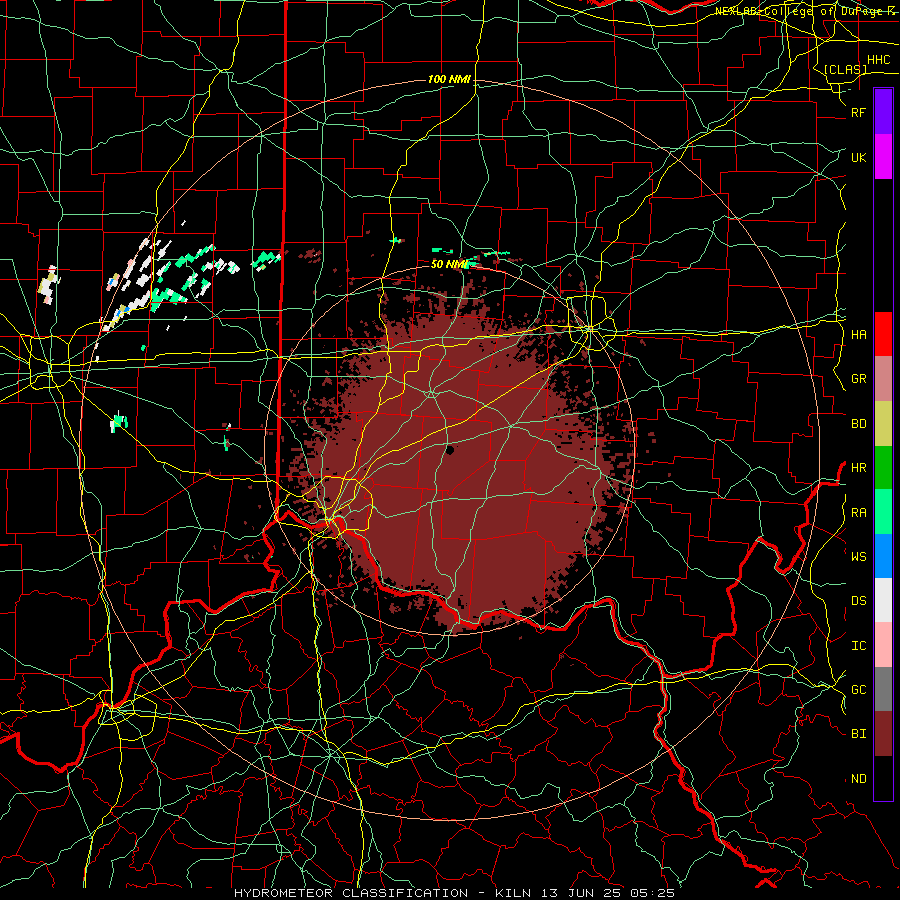
Task: Pick the RA light green legend swatch
Action: point(883,512)
